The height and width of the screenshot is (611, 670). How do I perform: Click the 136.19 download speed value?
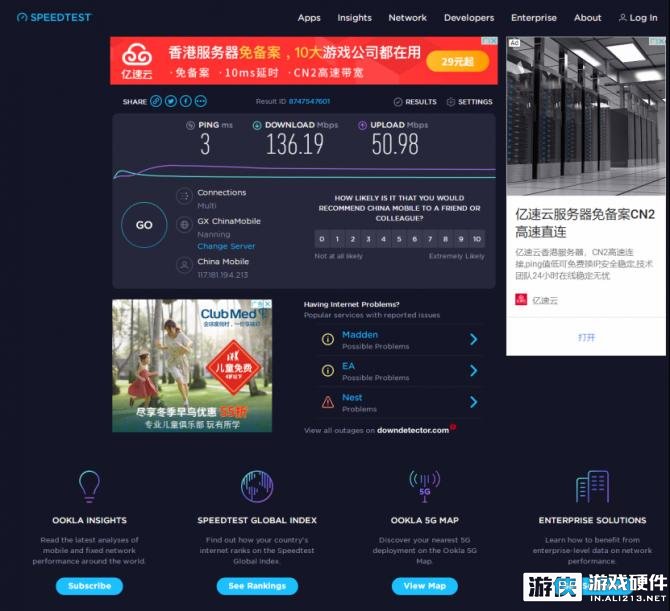pos(295,144)
